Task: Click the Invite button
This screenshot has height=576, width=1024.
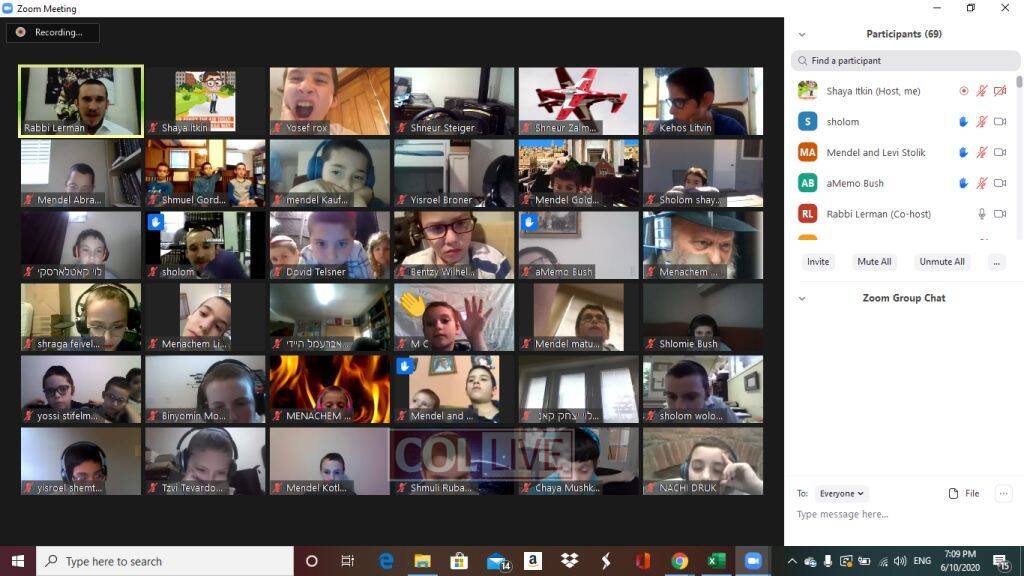Action: click(x=818, y=262)
